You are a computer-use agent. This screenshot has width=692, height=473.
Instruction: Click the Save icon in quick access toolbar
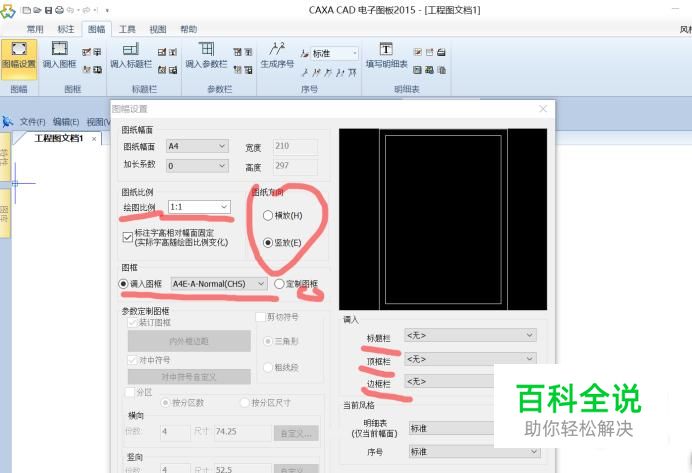[49, 10]
